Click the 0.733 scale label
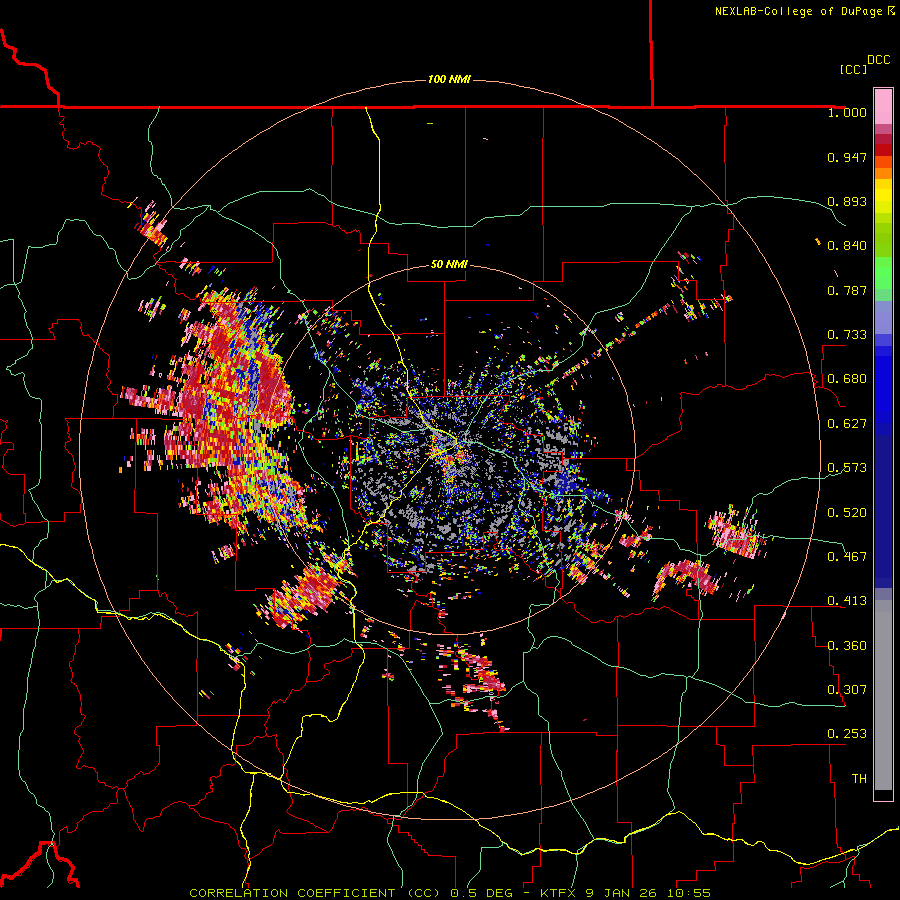The width and height of the screenshot is (900, 900). pos(847,335)
